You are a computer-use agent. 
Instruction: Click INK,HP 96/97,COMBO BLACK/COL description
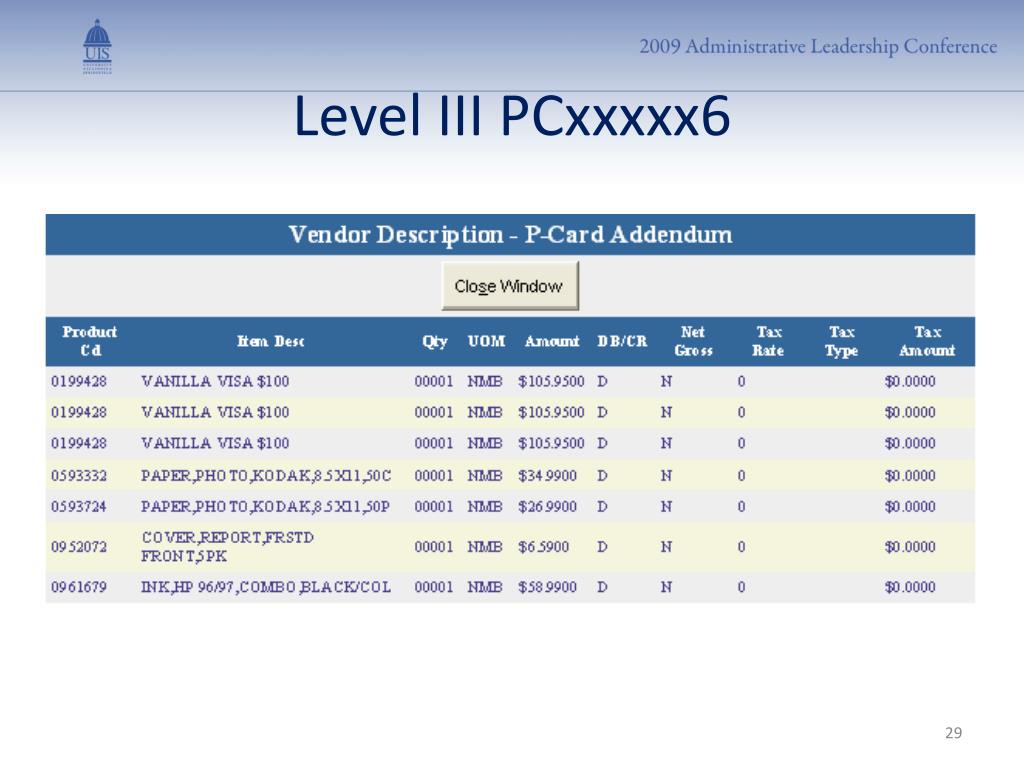point(266,586)
